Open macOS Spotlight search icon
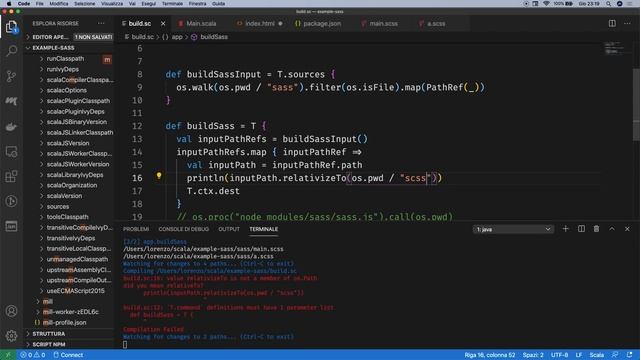This screenshot has width=640, height=360. point(608,4)
